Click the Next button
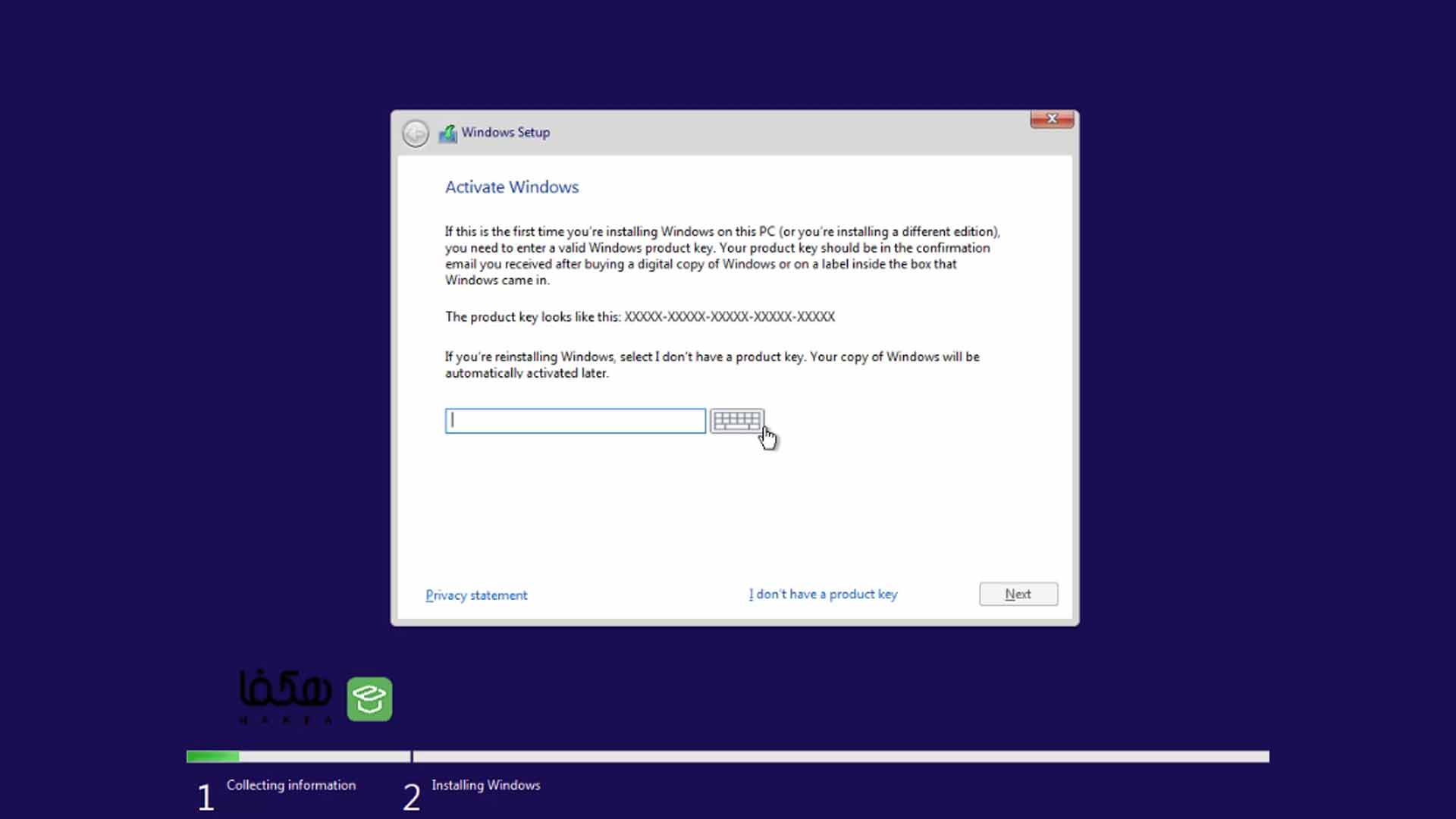1456x819 pixels. (x=1018, y=594)
